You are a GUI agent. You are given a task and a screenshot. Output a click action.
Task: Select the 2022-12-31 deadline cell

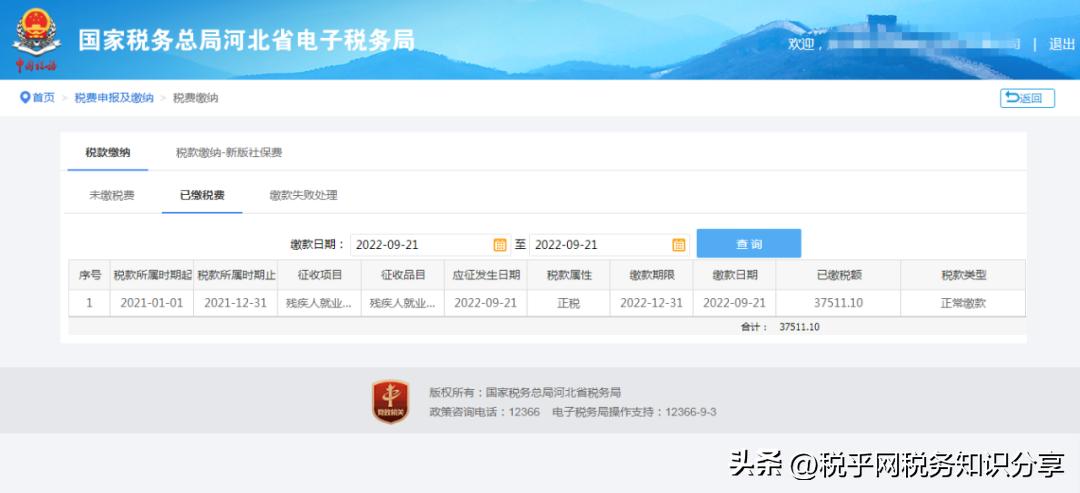pyautogui.click(x=652, y=303)
